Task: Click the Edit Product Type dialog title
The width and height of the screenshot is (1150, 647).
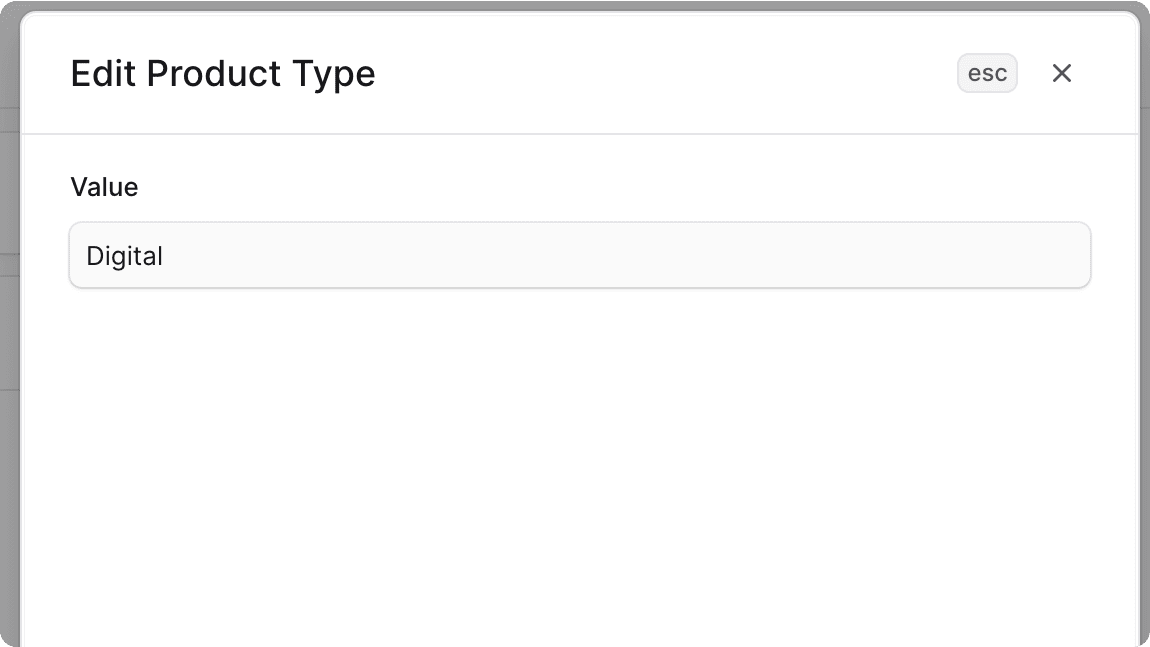Action: click(x=222, y=73)
